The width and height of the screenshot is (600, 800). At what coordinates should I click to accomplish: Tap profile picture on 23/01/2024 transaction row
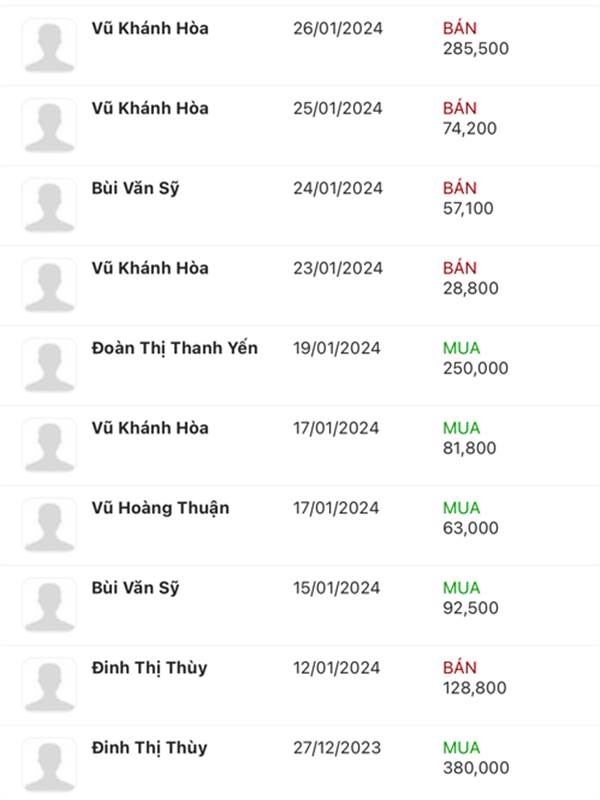(x=49, y=285)
